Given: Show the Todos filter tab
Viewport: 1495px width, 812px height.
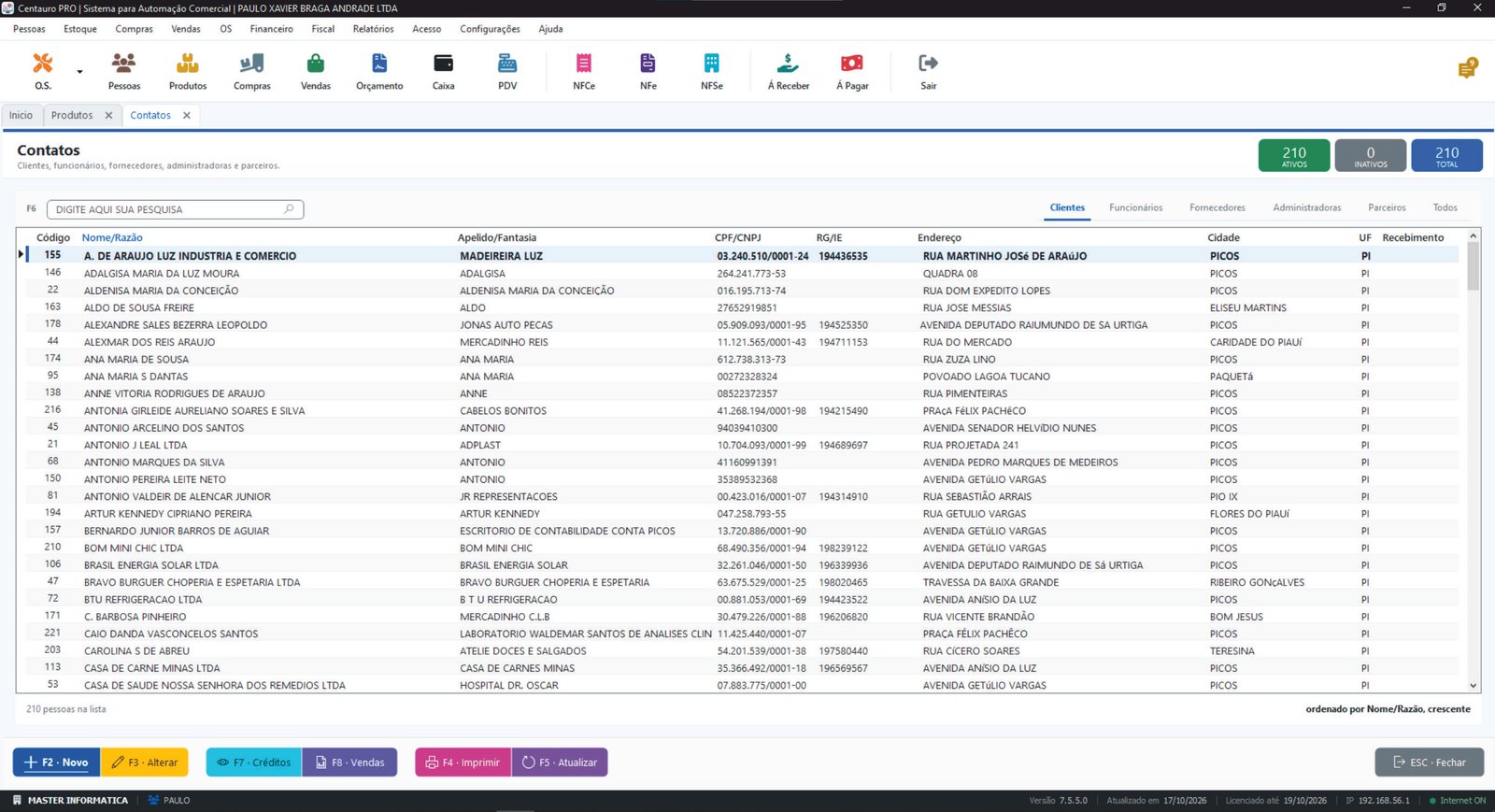Looking at the screenshot, I should [1445, 207].
